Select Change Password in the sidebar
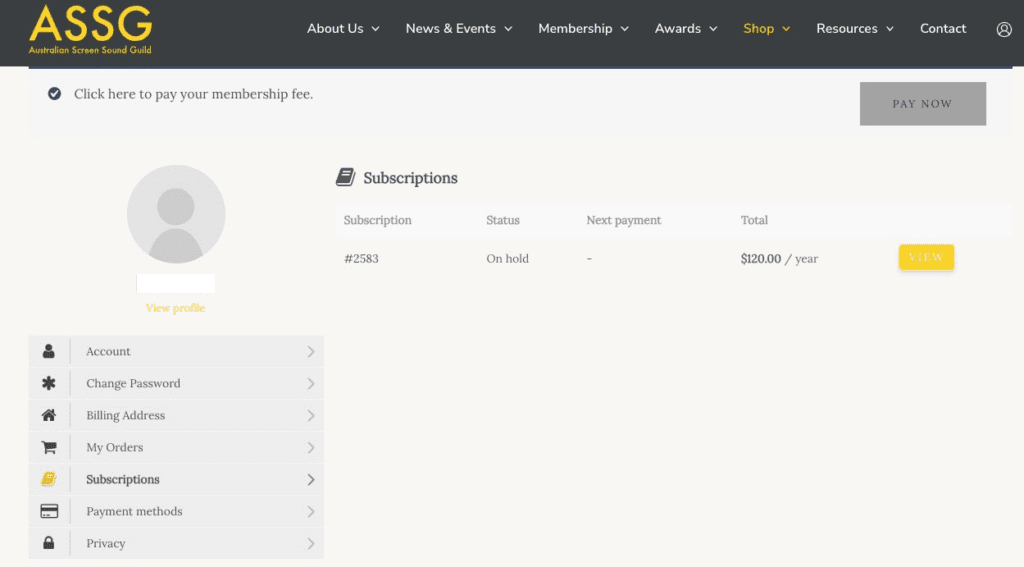 [176, 383]
